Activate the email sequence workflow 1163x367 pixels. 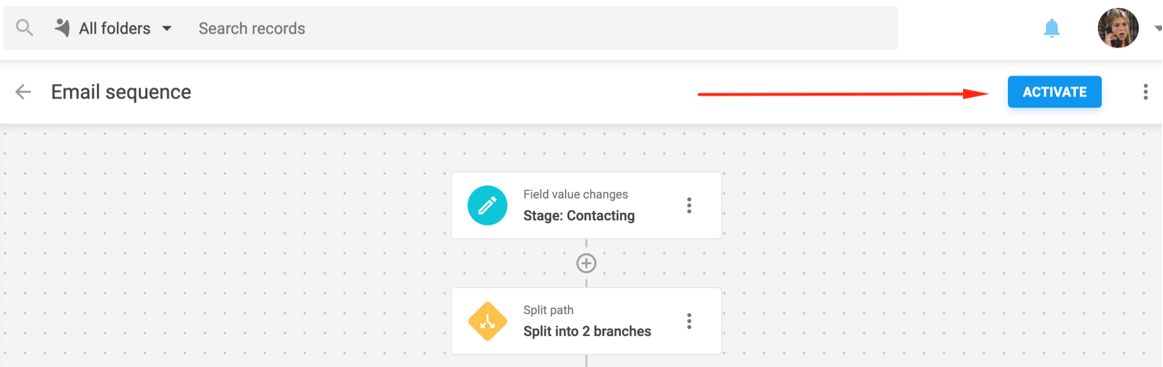[x=1054, y=92]
